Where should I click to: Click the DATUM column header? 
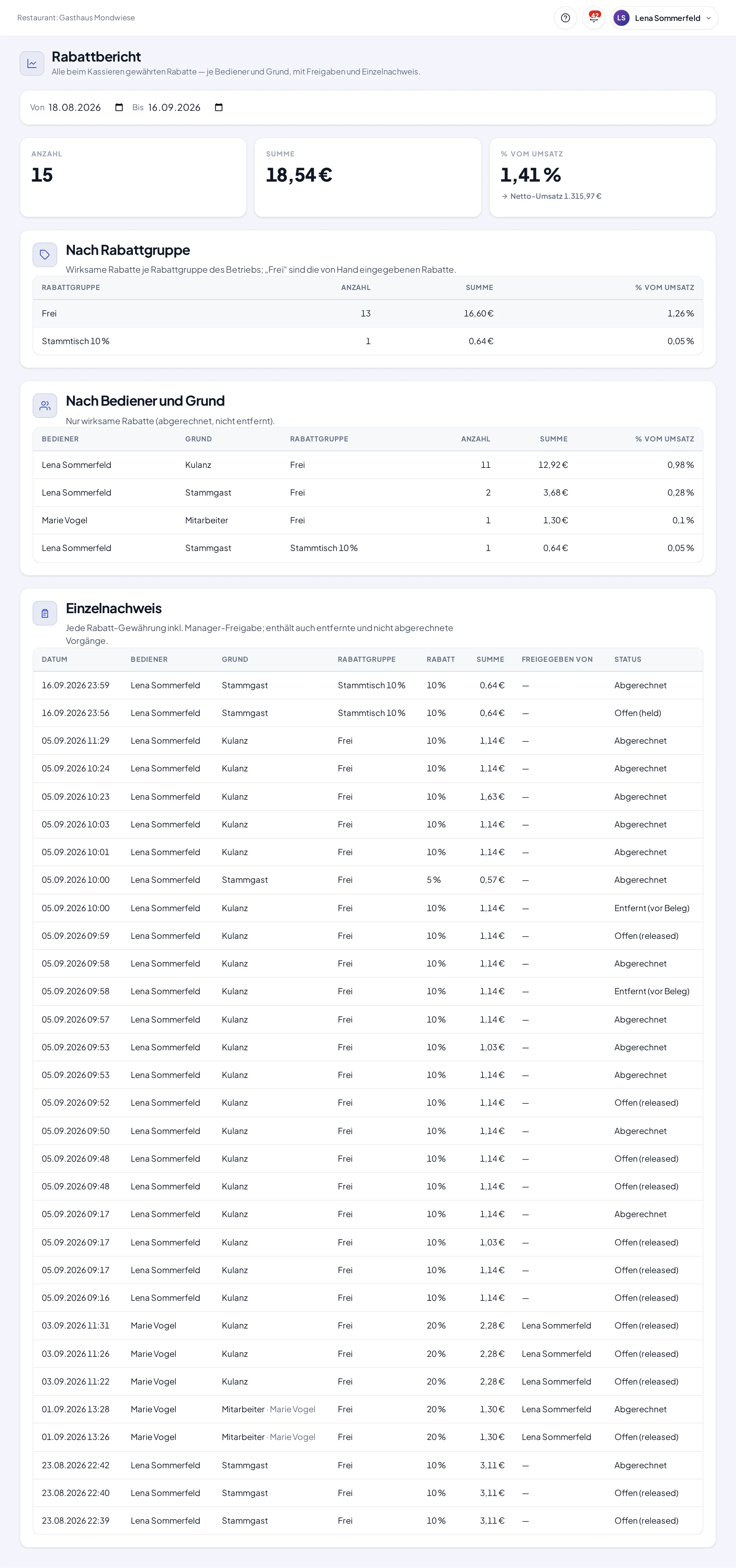(x=54, y=659)
